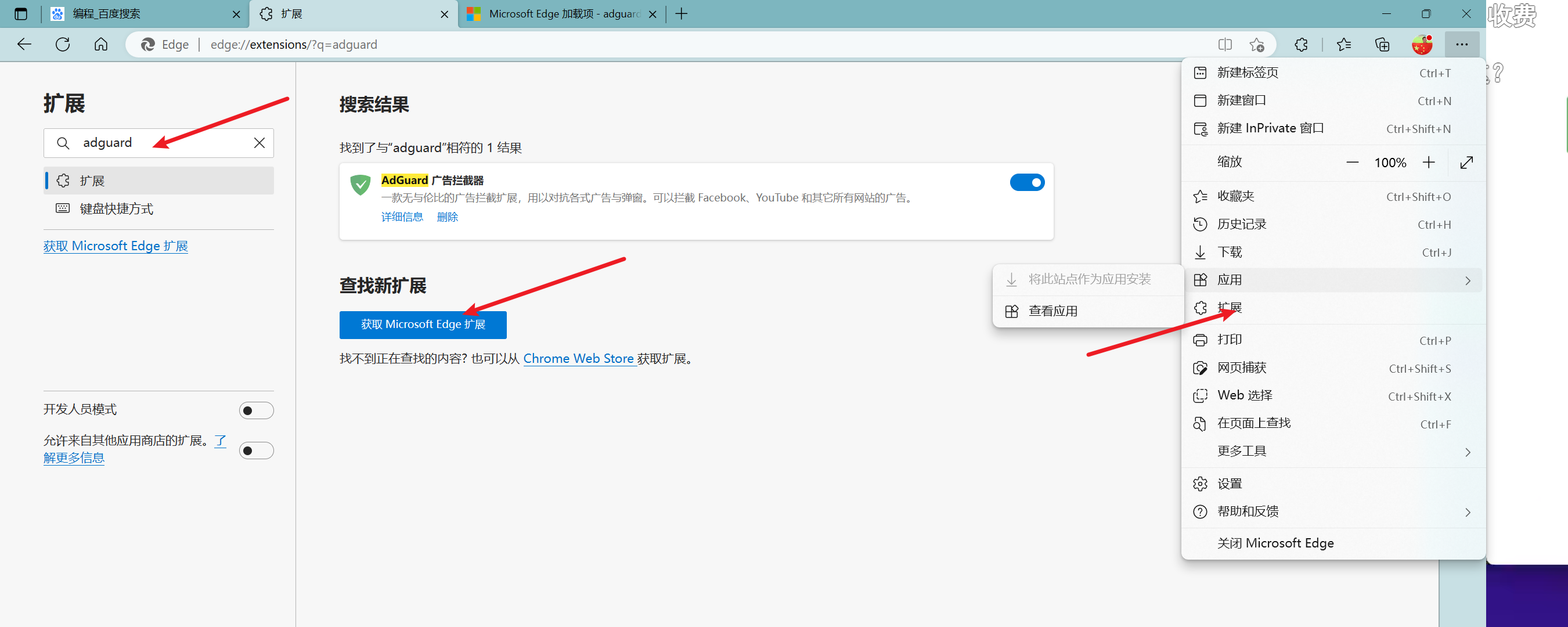
Task: Open the Collections toolbar icon
Action: coord(1382,45)
